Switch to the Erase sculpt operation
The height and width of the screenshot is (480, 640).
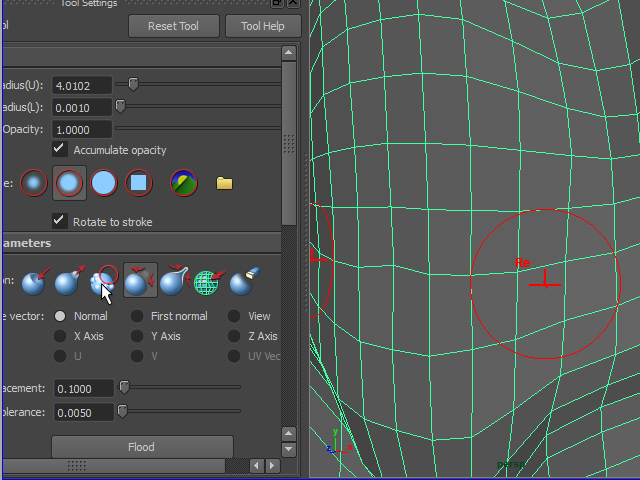coord(242,283)
